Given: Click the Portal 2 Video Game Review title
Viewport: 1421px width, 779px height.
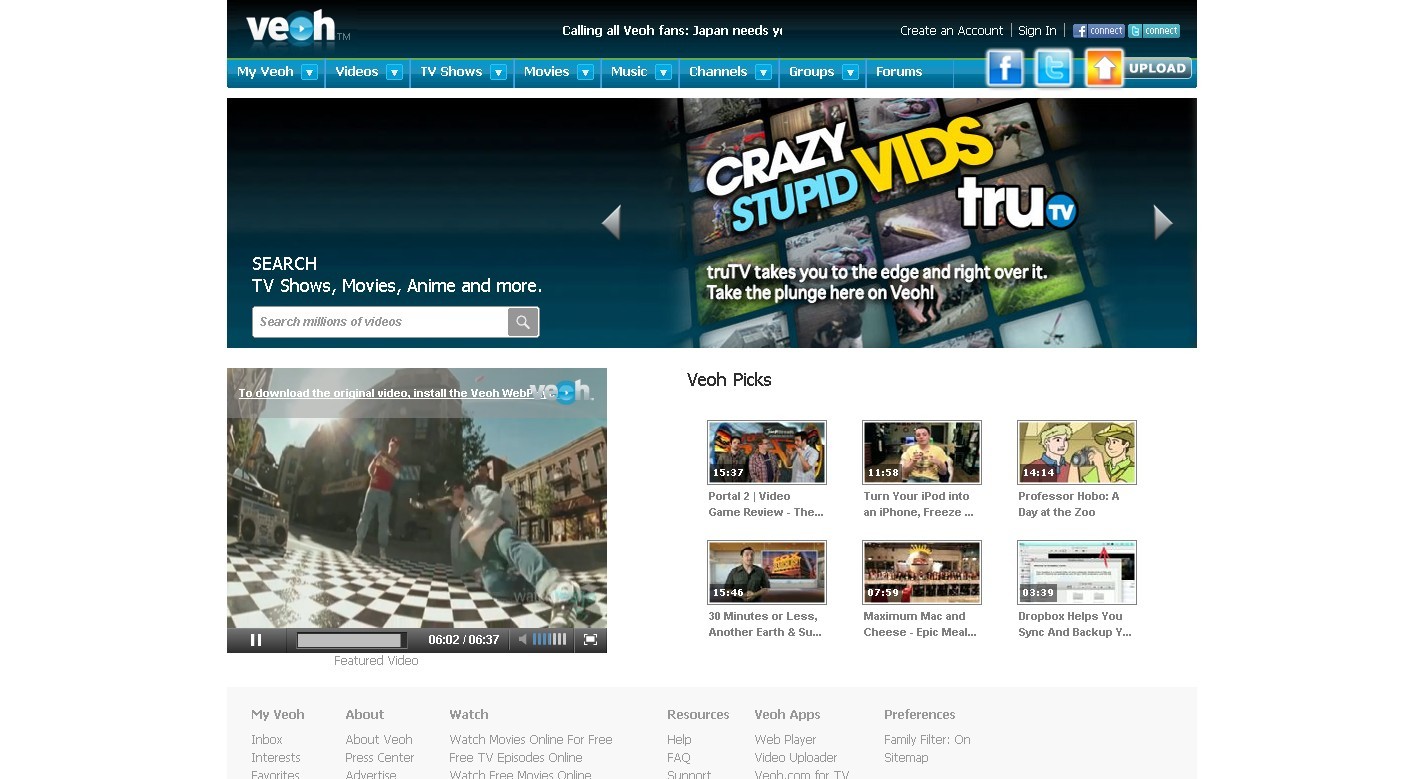Looking at the screenshot, I should point(766,504).
